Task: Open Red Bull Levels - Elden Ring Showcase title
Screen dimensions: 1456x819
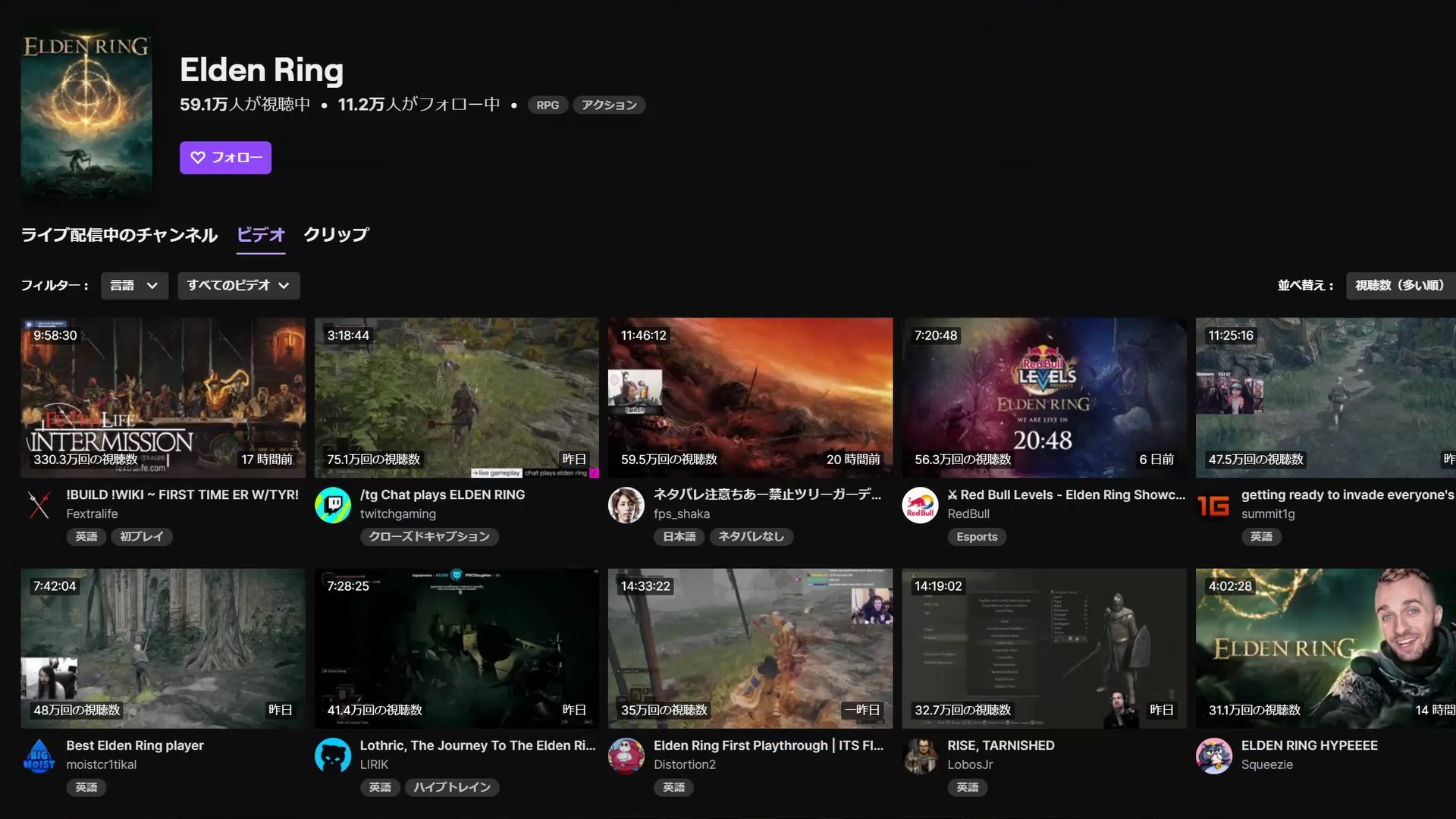Action: tap(1066, 494)
